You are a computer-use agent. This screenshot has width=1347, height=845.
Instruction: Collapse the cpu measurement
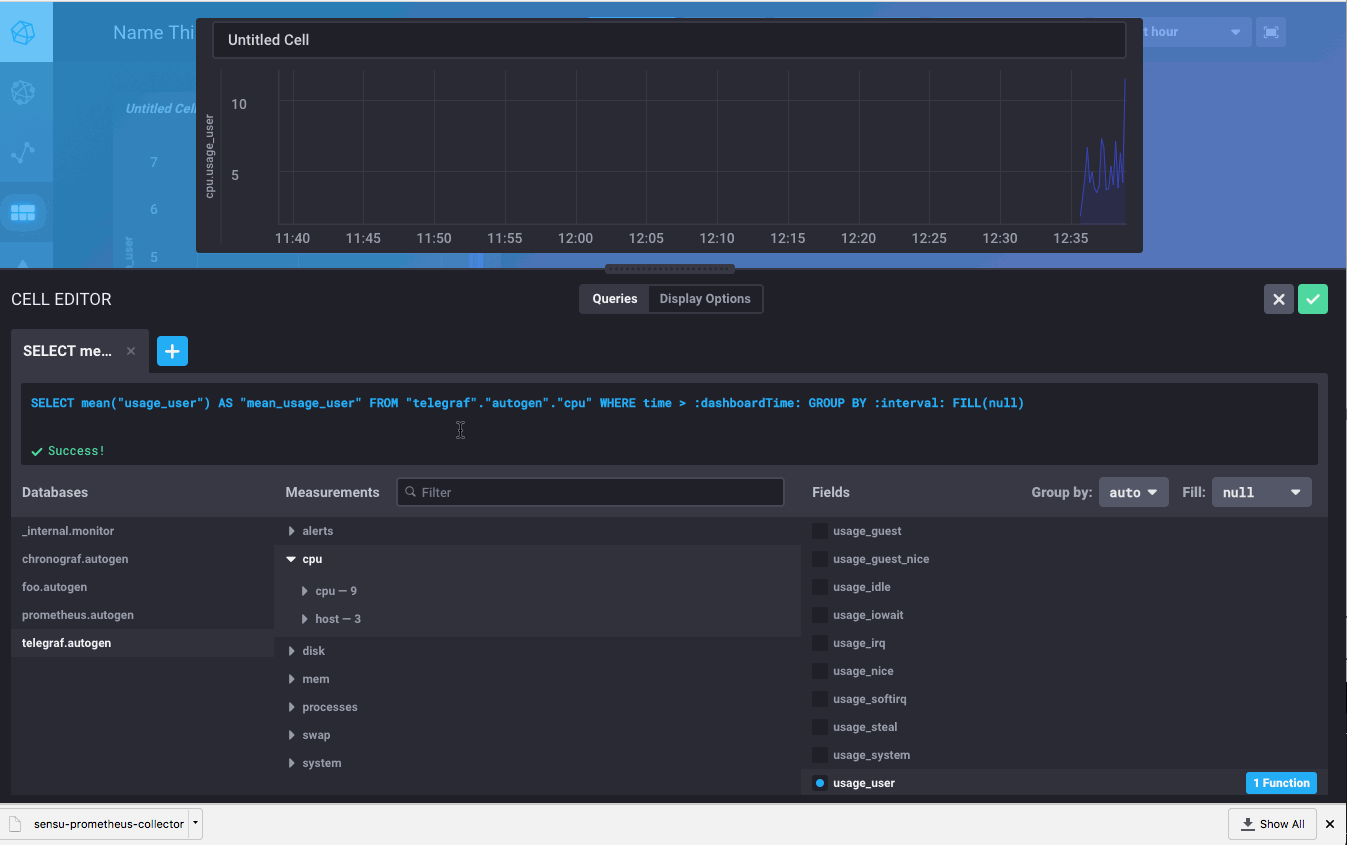(291, 559)
